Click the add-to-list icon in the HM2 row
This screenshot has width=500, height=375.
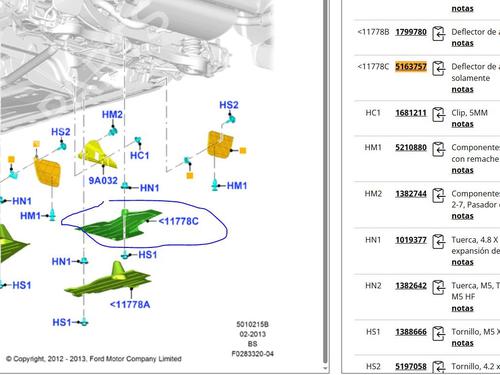439,195
